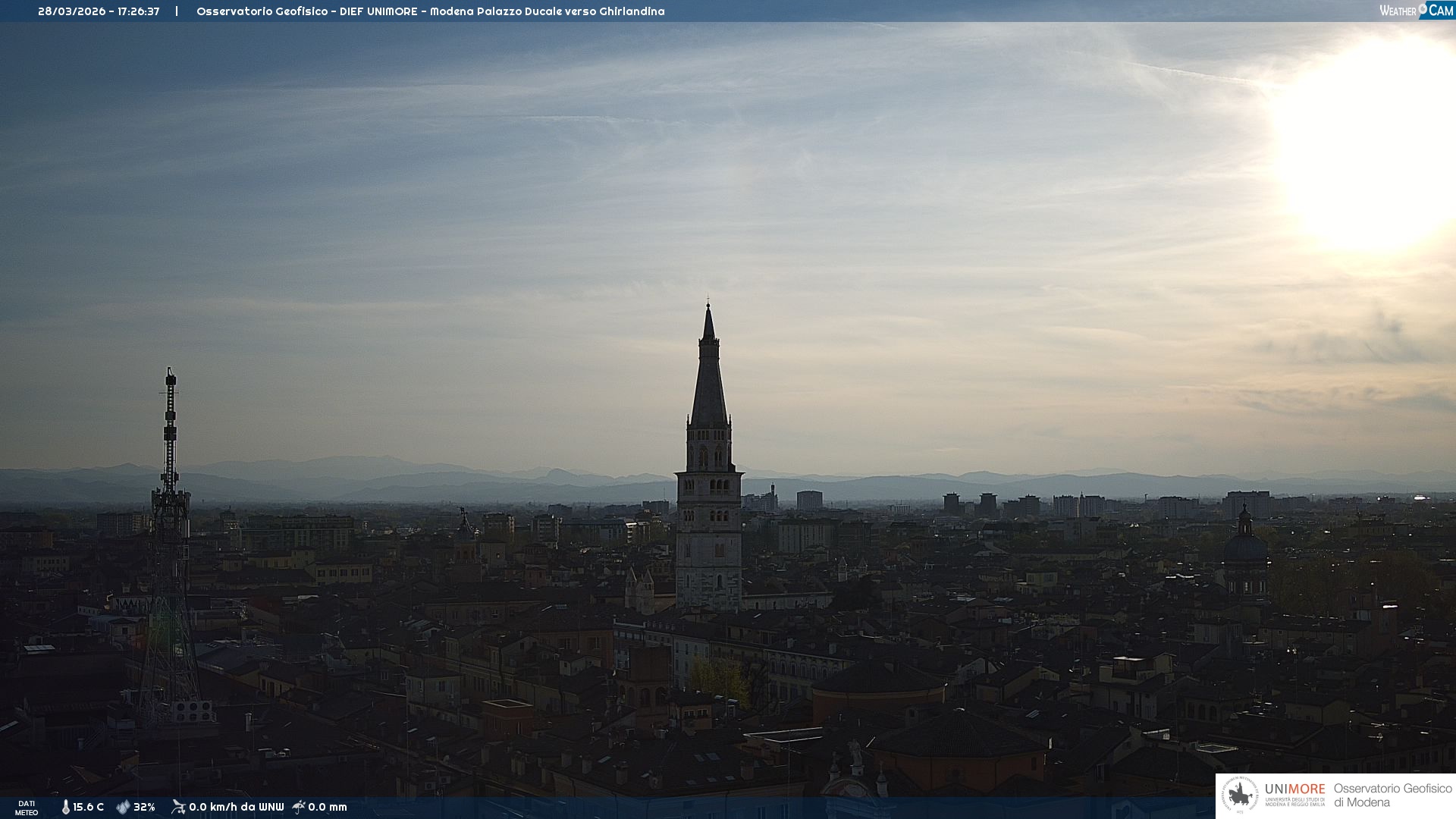This screenshot has width=1456, height=819.
Task: Click the rain umbrella icon
Action: 299,807
